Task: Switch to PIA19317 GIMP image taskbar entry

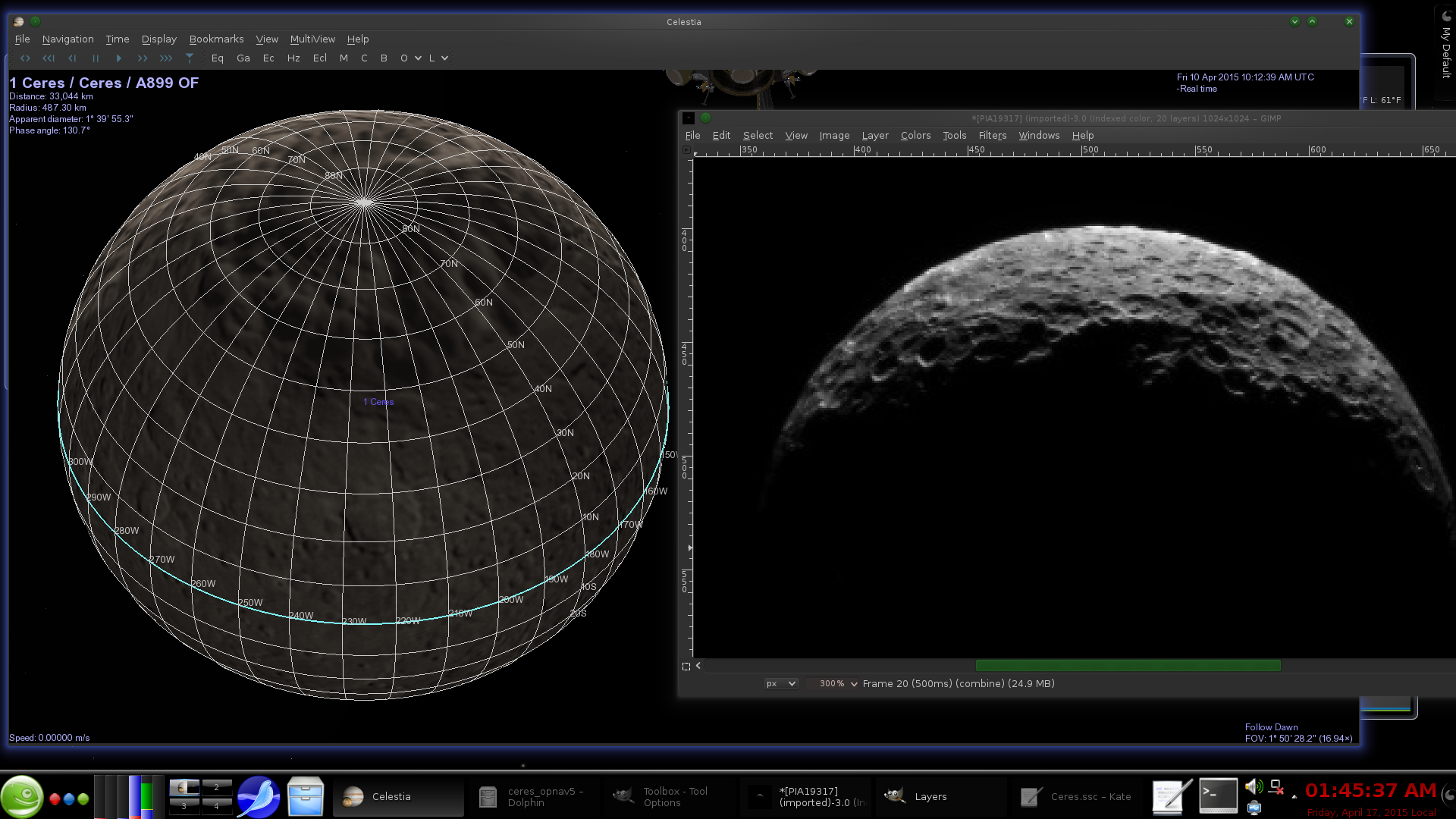Action: click(x=805, y=797)
